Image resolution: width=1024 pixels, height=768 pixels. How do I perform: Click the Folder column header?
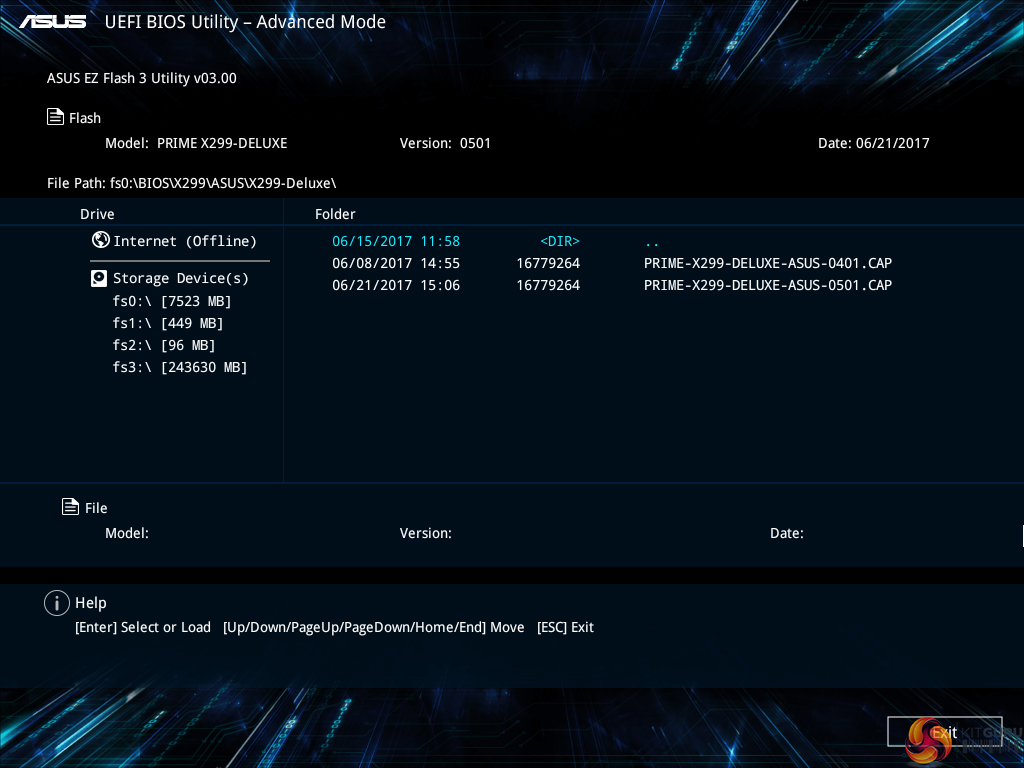[335, 214]
